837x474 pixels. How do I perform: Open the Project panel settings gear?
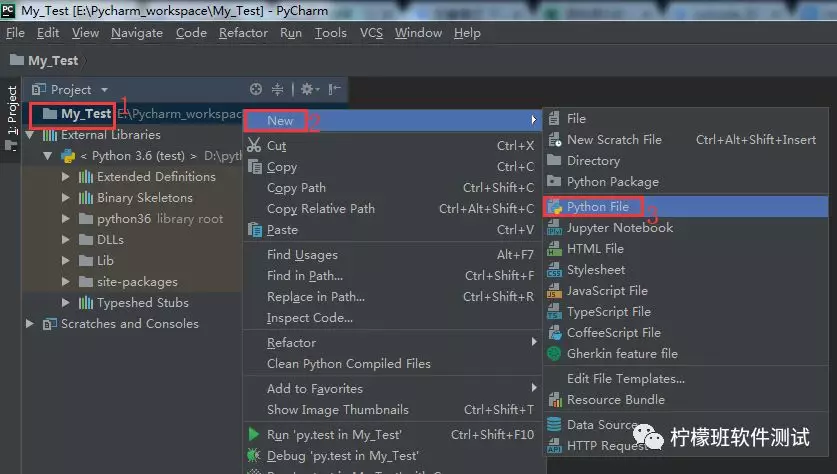click(308, 90)
